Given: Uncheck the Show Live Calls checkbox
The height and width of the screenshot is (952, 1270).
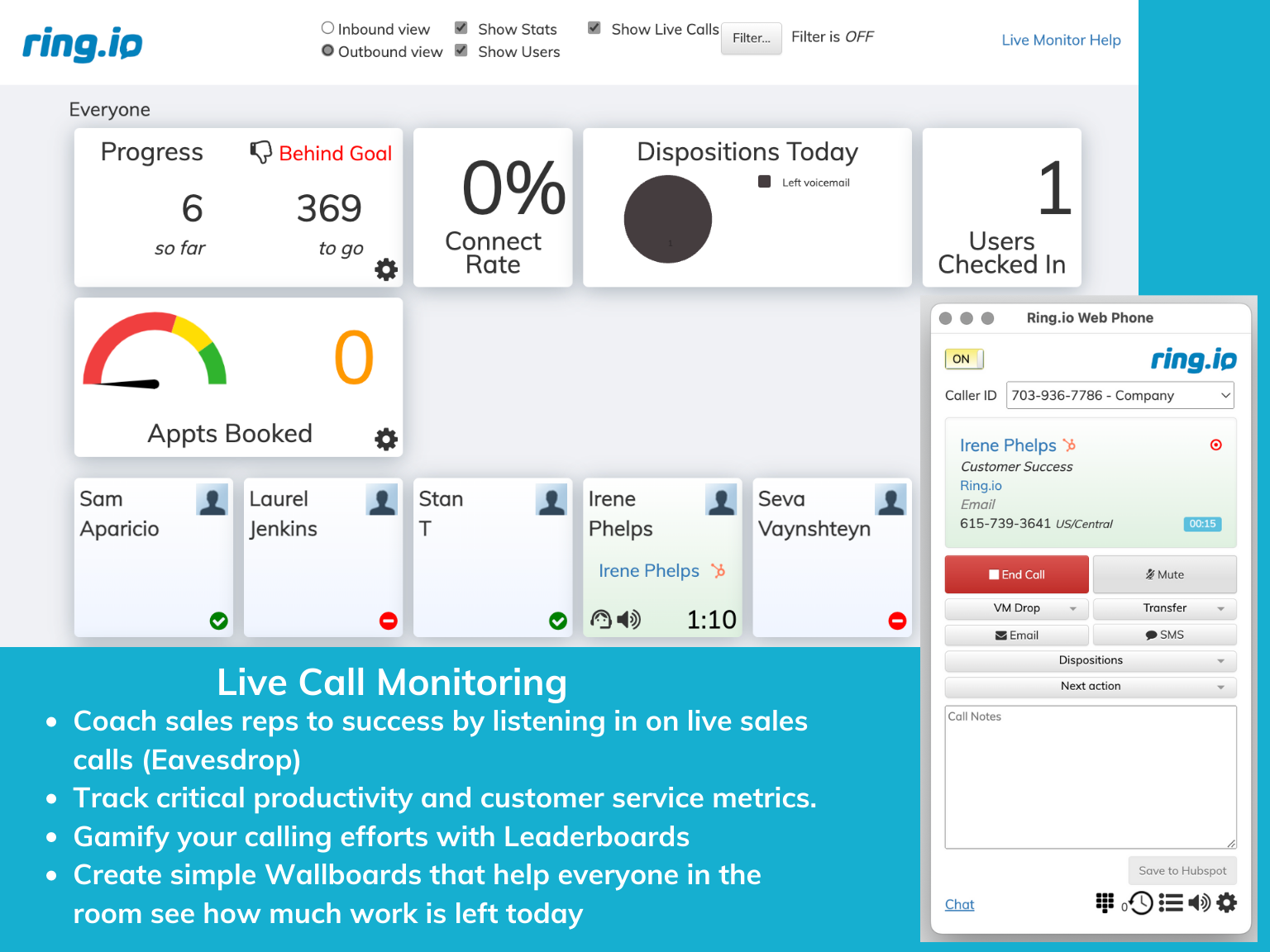Looking at the screenshot, I should coord(594,26).
